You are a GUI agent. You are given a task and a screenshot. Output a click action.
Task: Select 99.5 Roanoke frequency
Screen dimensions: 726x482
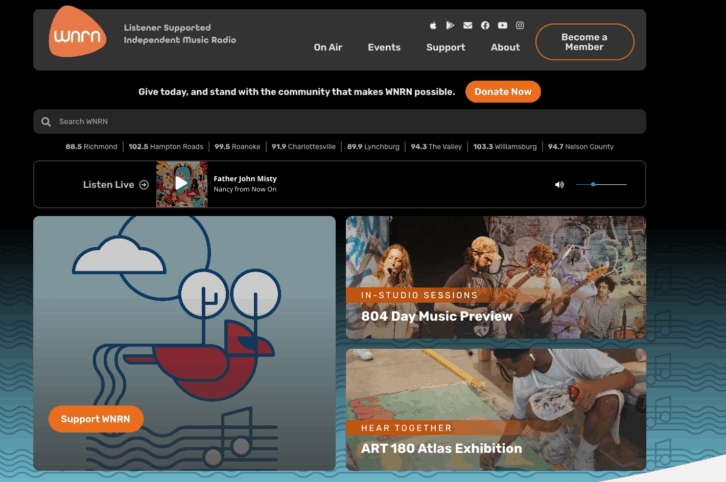pos(237,147)
